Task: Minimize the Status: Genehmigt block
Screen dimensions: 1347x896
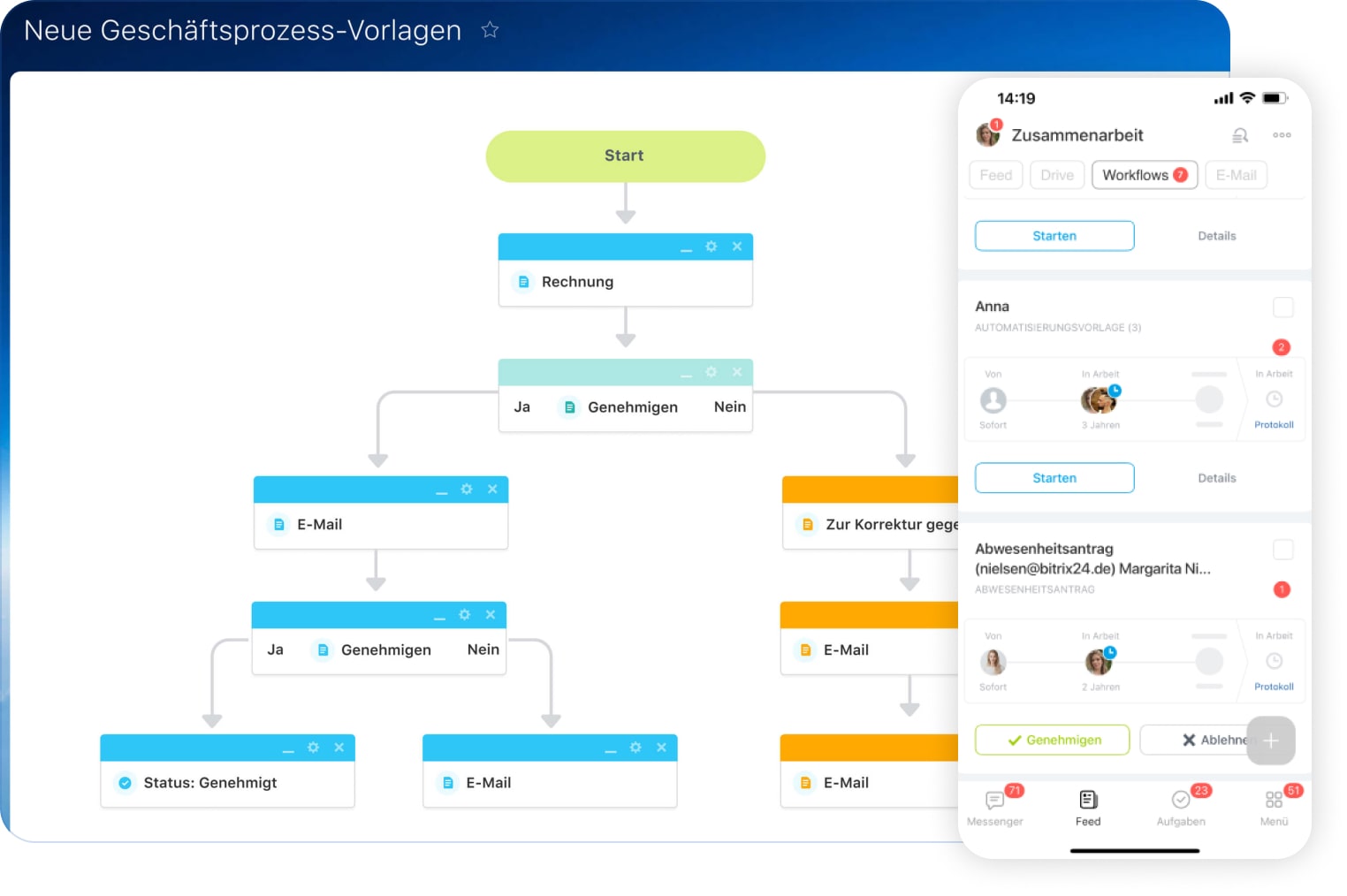Action: coord(288,748)
